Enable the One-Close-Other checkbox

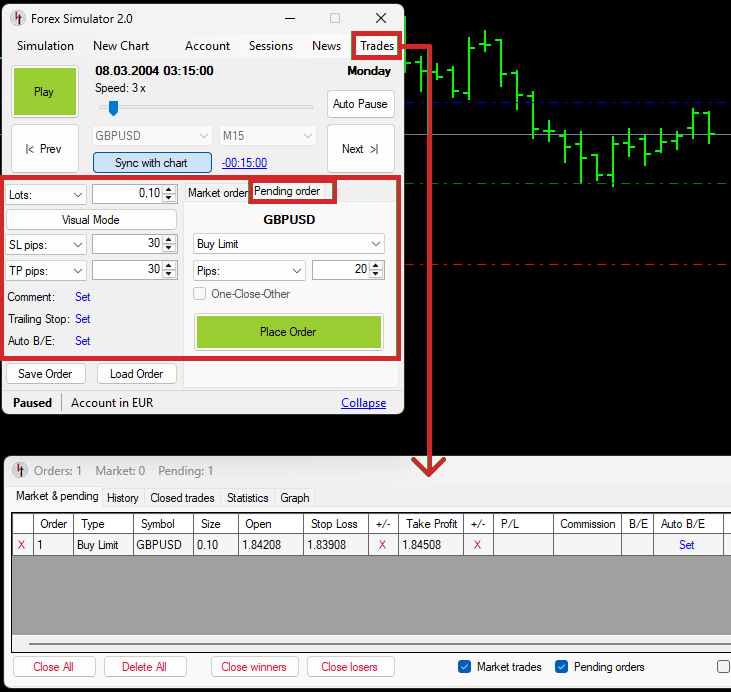point(200,294)
